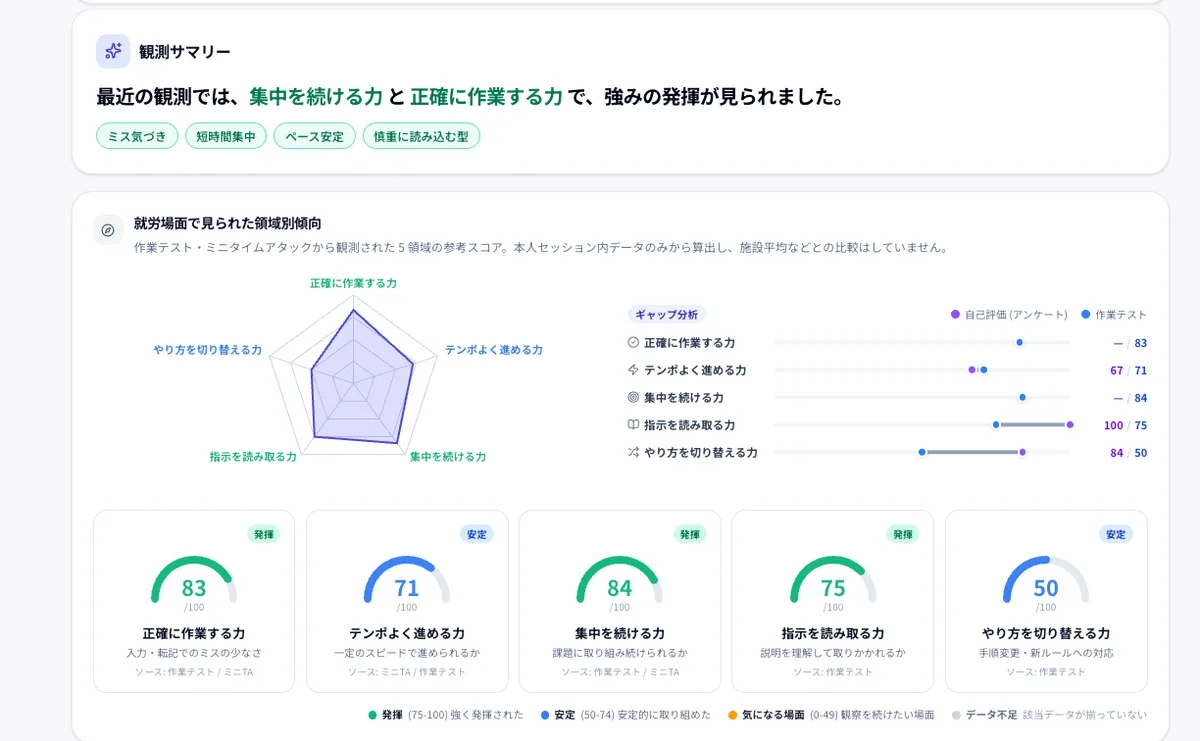Click the 就労場面で見られた領域別傾向 heading
Screen dimensions: 1200x741
pos(228,223)
